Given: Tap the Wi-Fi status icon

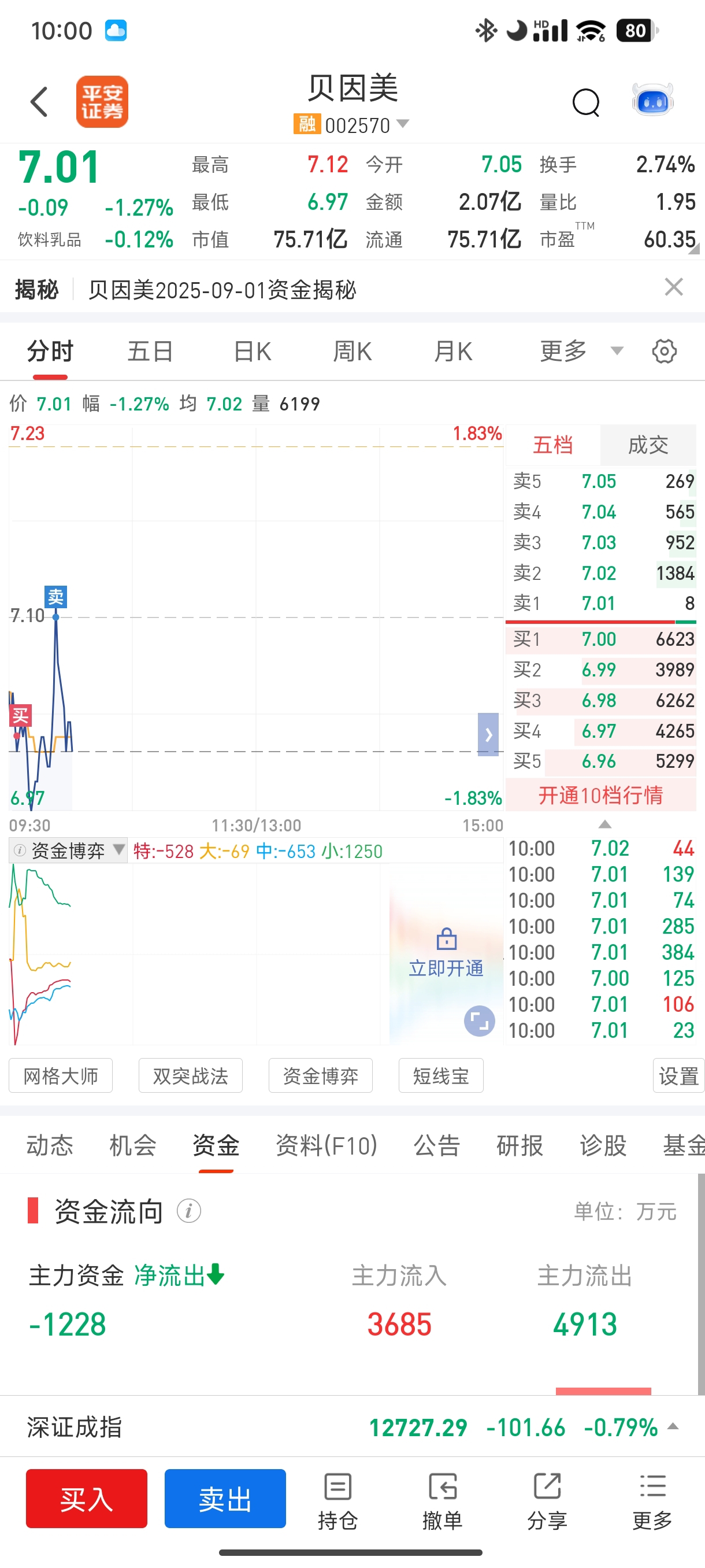Looking at the screenshot, I should [x=591, y=31].
